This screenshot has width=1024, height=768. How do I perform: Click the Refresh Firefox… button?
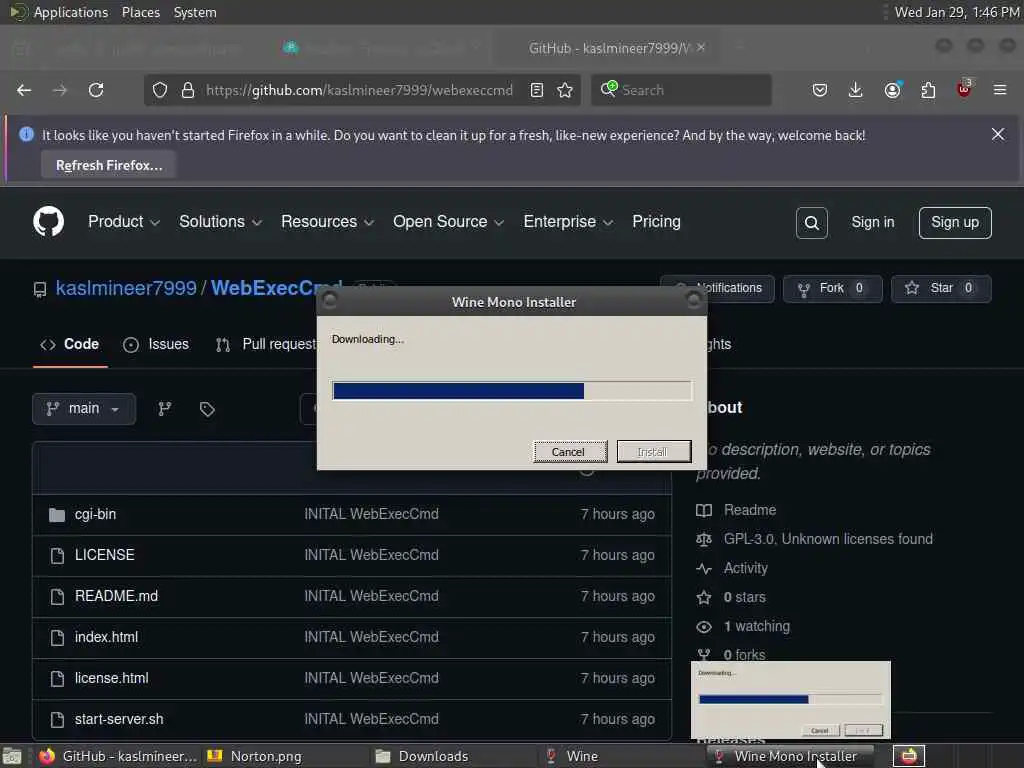(109, 165)
